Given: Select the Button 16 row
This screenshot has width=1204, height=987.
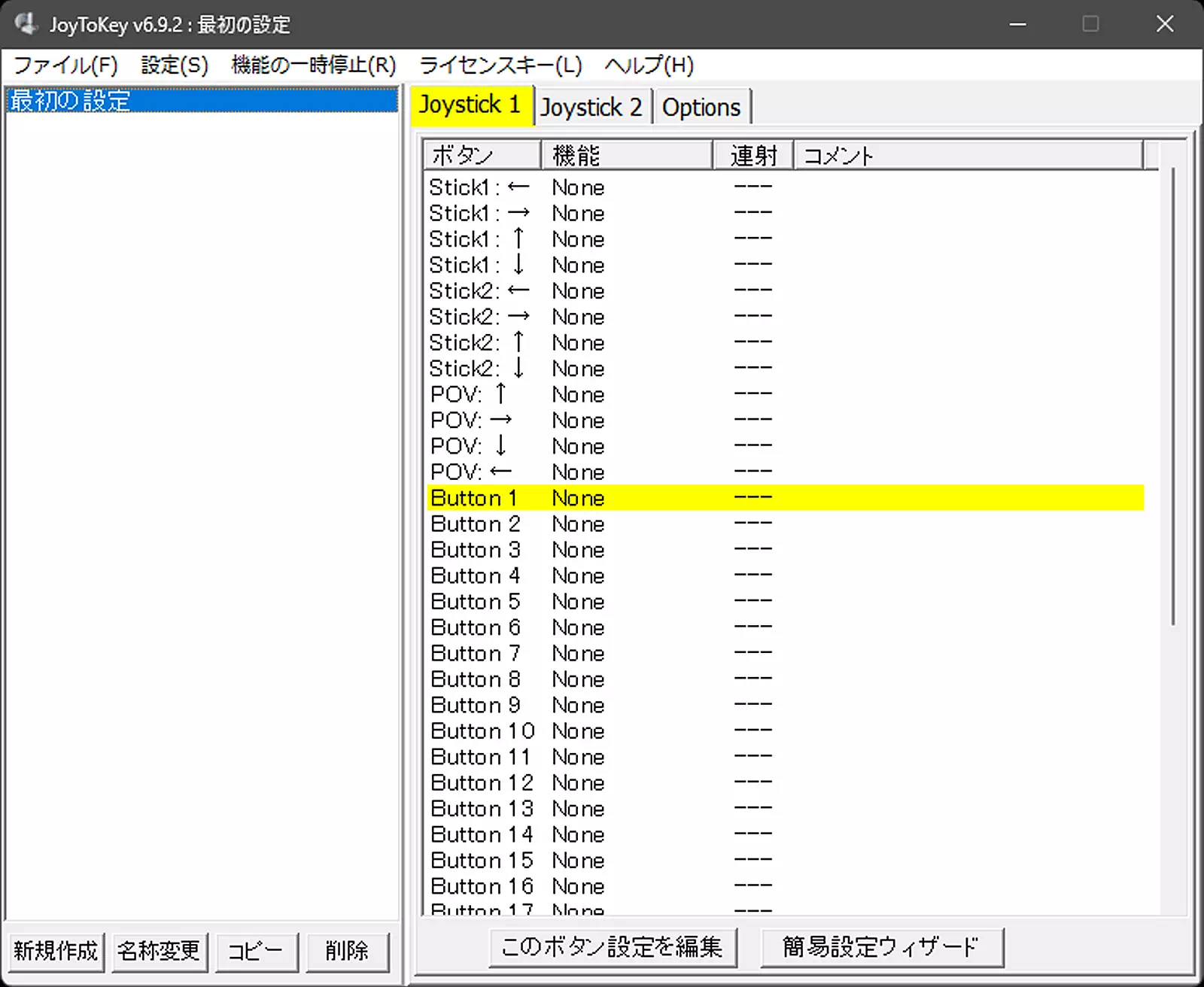Looking at the screenshot, I should coord(786,886).
